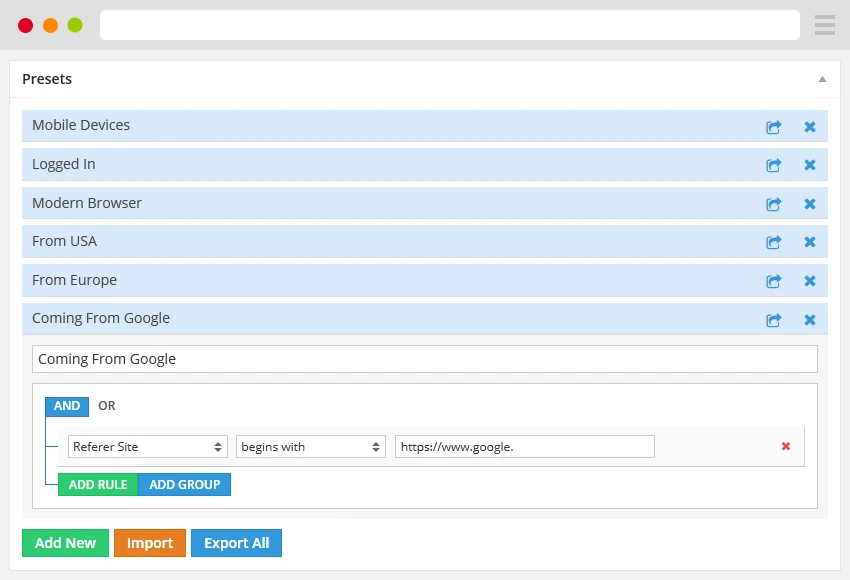Collapse the Coming From Google preset row
The width and height of the screenshot is (850, 580).
424,319
